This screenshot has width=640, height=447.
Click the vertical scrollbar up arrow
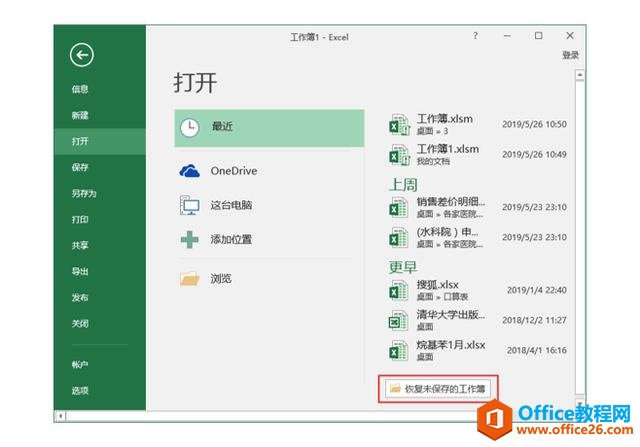pyautogui.click(x=580, y=75)
